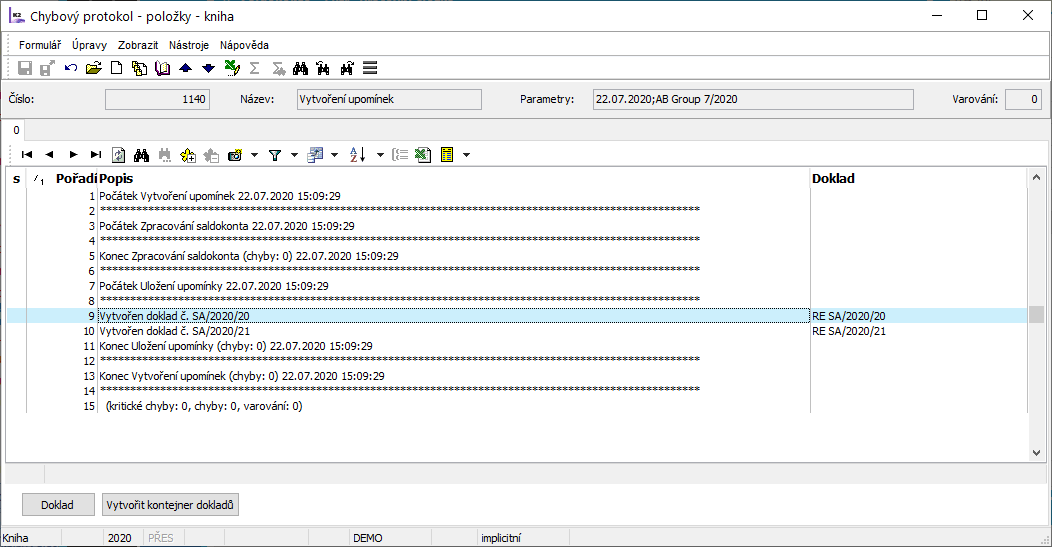Click the Doklad column header
The image size is (1052, 547).
pos(833,179)
